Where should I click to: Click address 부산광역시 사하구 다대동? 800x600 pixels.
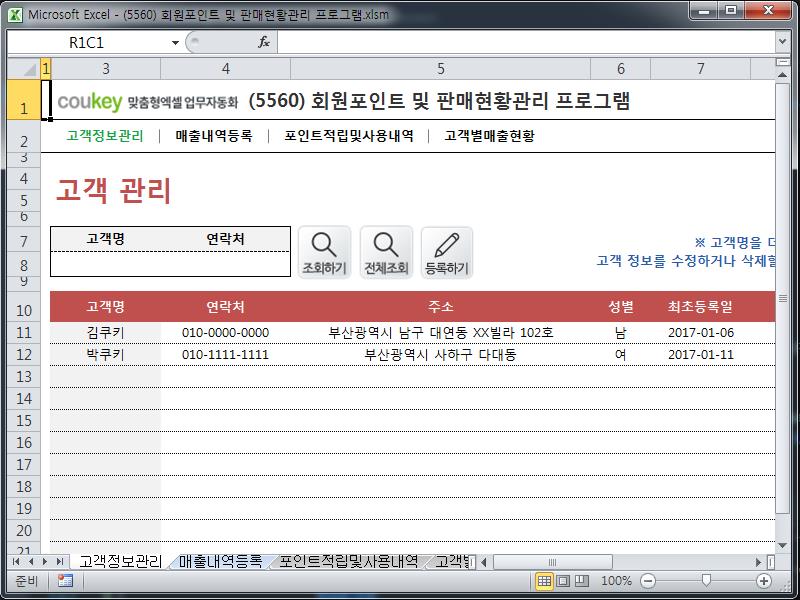pos(440,355)
